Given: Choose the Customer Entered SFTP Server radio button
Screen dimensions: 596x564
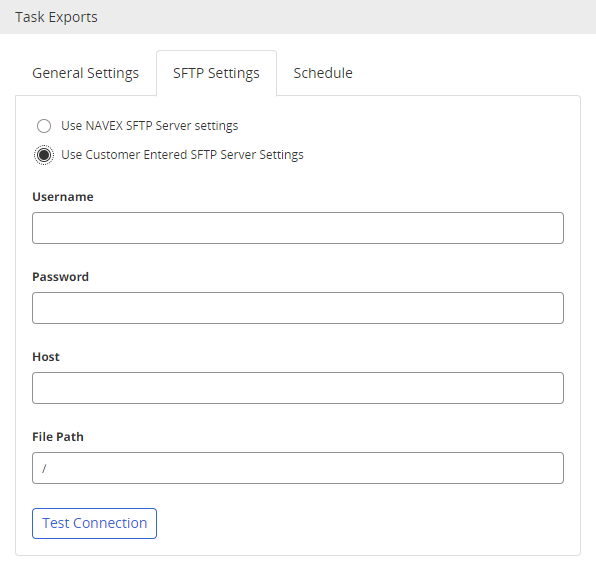Looking at the screenshot, I should [x=44, y=155].
